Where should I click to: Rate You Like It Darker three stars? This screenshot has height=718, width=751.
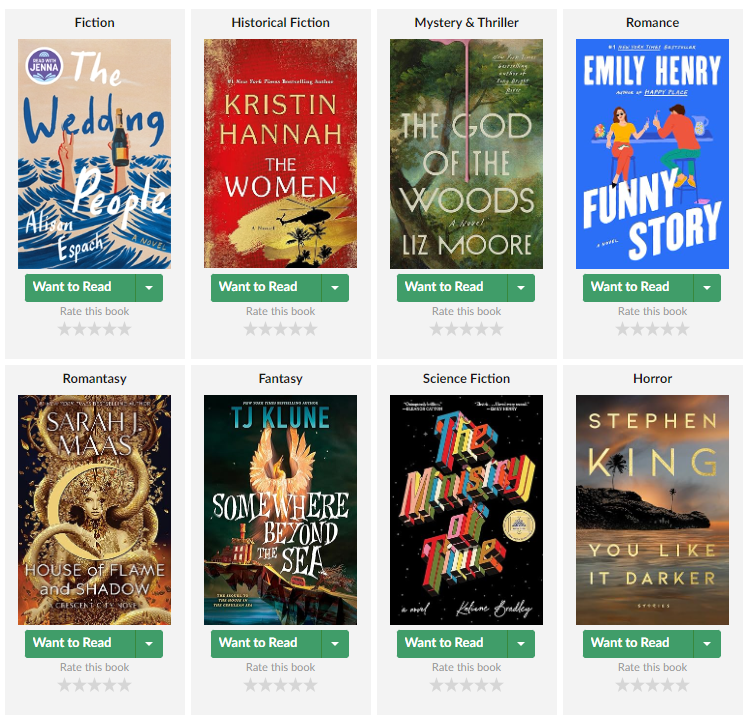coord(652,685)
